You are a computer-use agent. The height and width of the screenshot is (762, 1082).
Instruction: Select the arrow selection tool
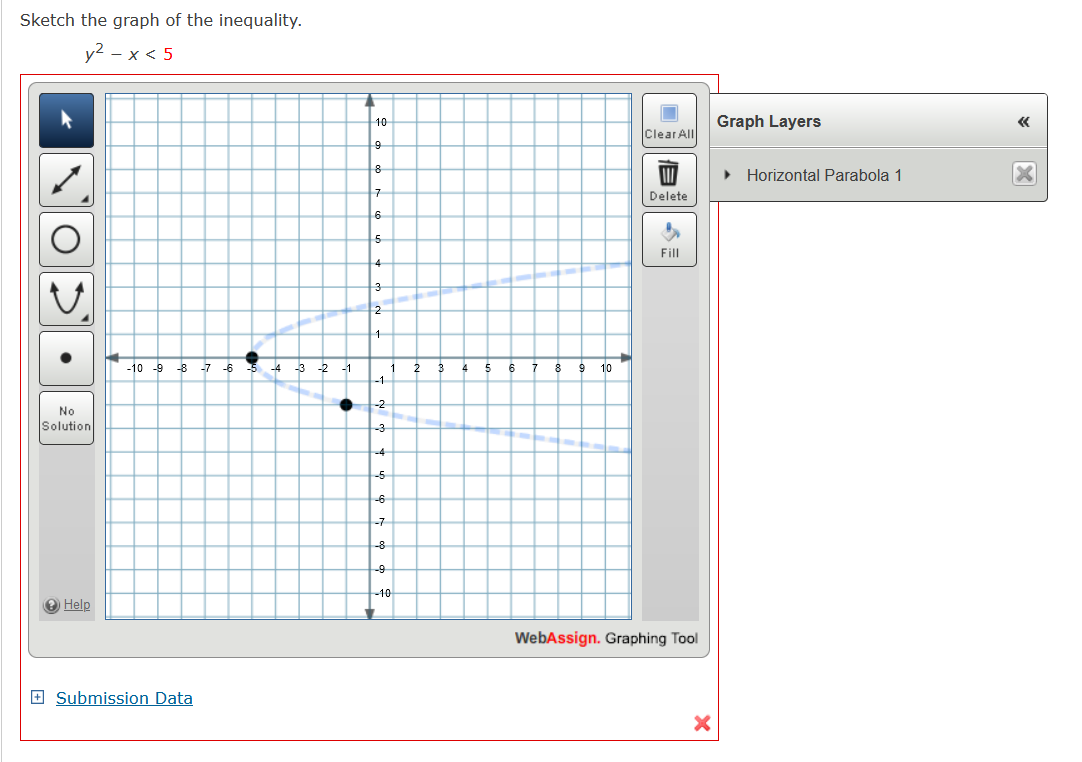[x=65, y=120]
